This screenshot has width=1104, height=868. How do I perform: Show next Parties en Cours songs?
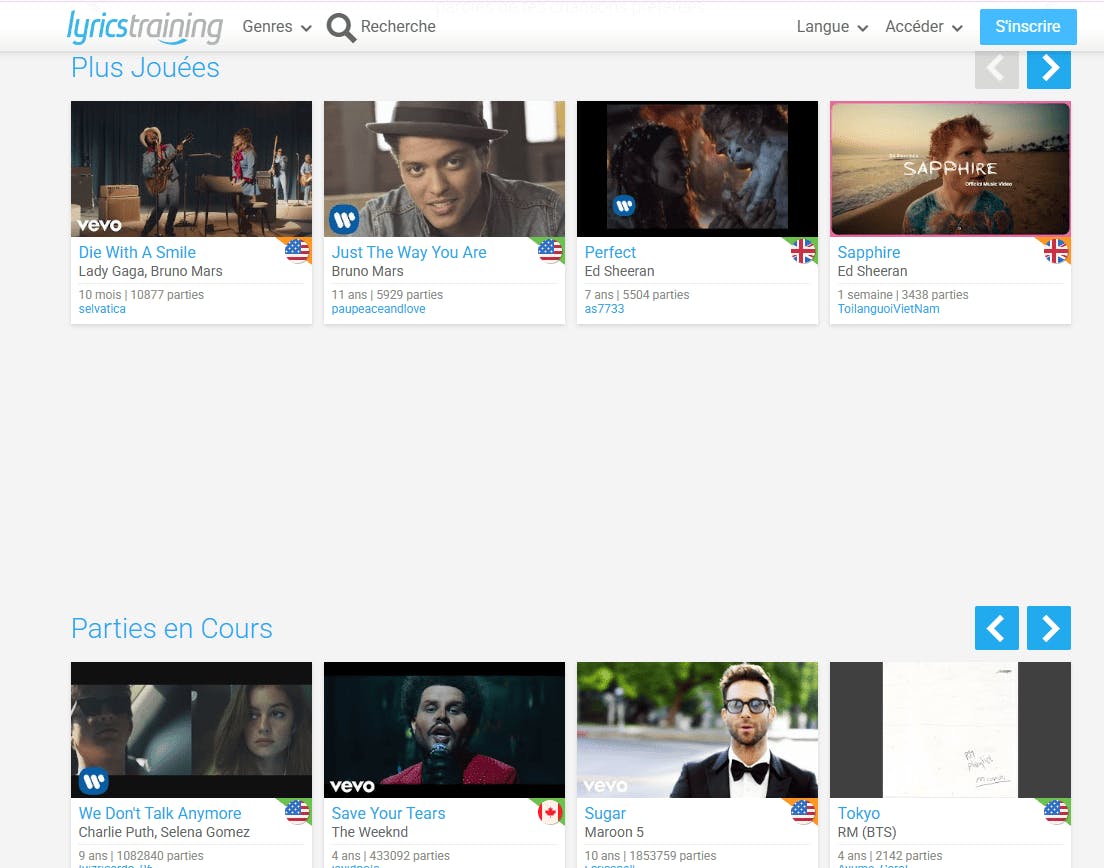pyautogui.click(x=1048, y=628)
